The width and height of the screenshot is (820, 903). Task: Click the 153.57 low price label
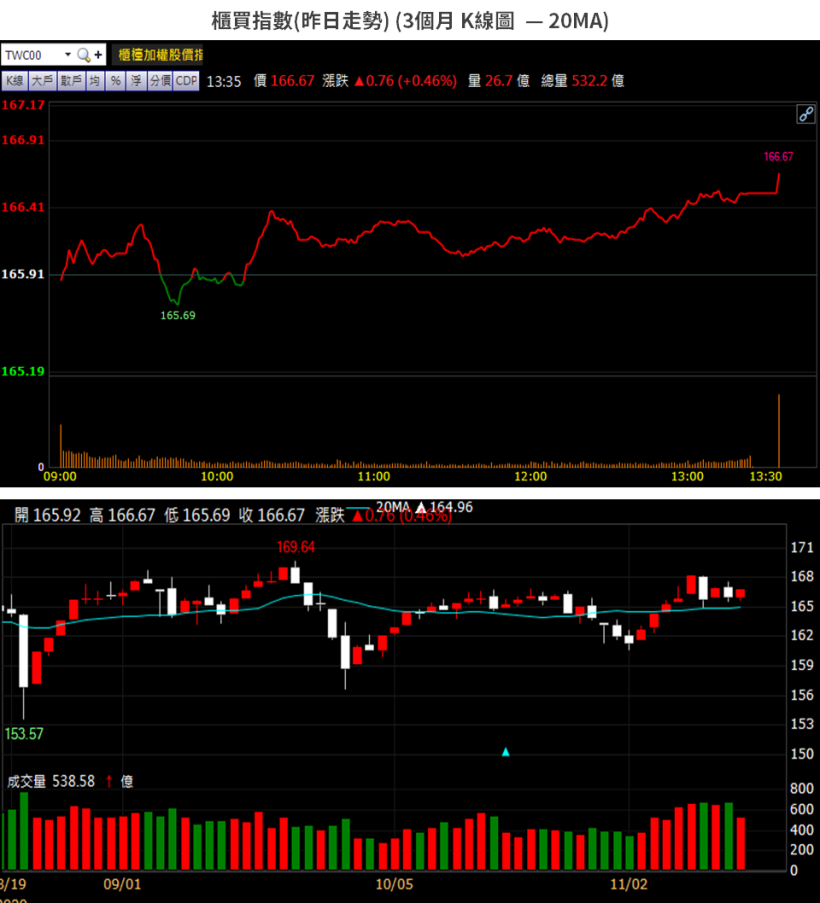click(x=24, y=734)
